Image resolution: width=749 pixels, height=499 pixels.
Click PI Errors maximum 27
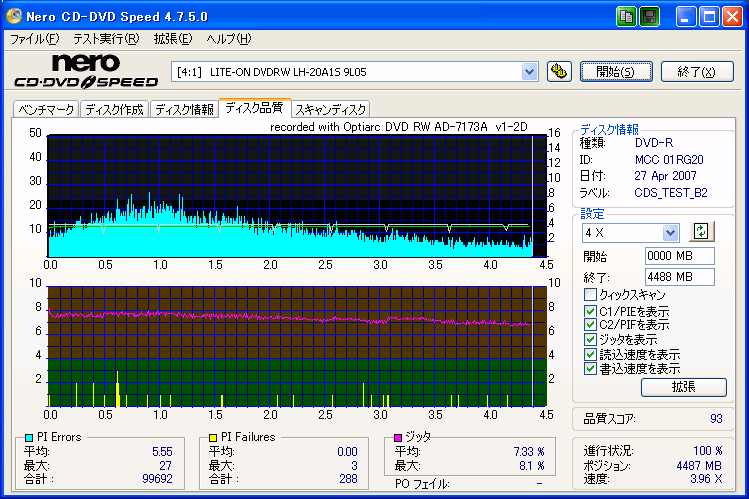165,466
